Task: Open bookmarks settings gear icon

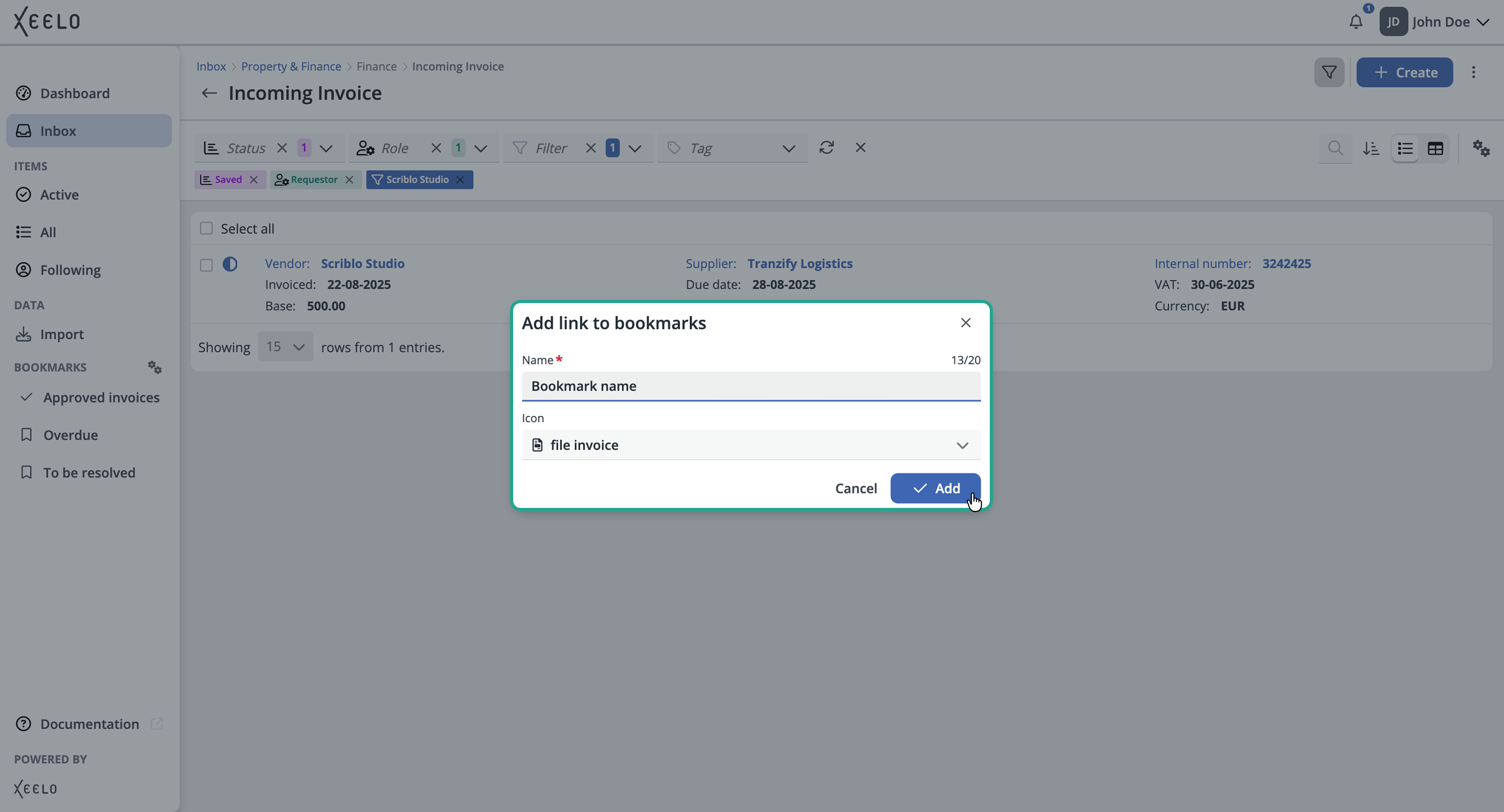Action: [x=155, y=367]
